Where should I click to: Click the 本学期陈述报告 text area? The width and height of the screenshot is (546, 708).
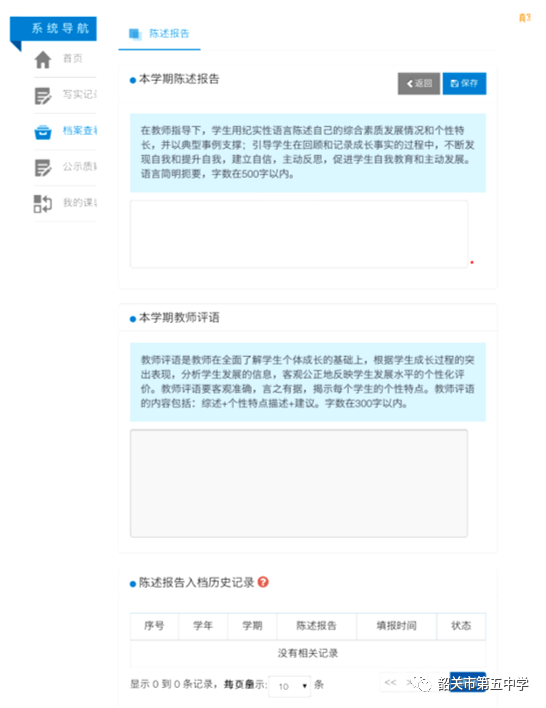(x=299, y=234)
